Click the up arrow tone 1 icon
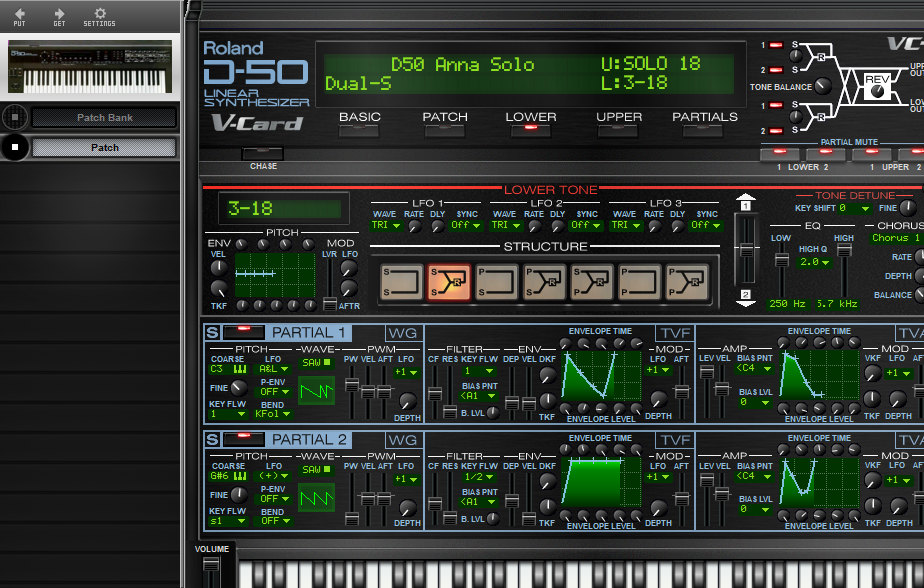This screenshot has height=588, width=924. [x=745, y=202]
